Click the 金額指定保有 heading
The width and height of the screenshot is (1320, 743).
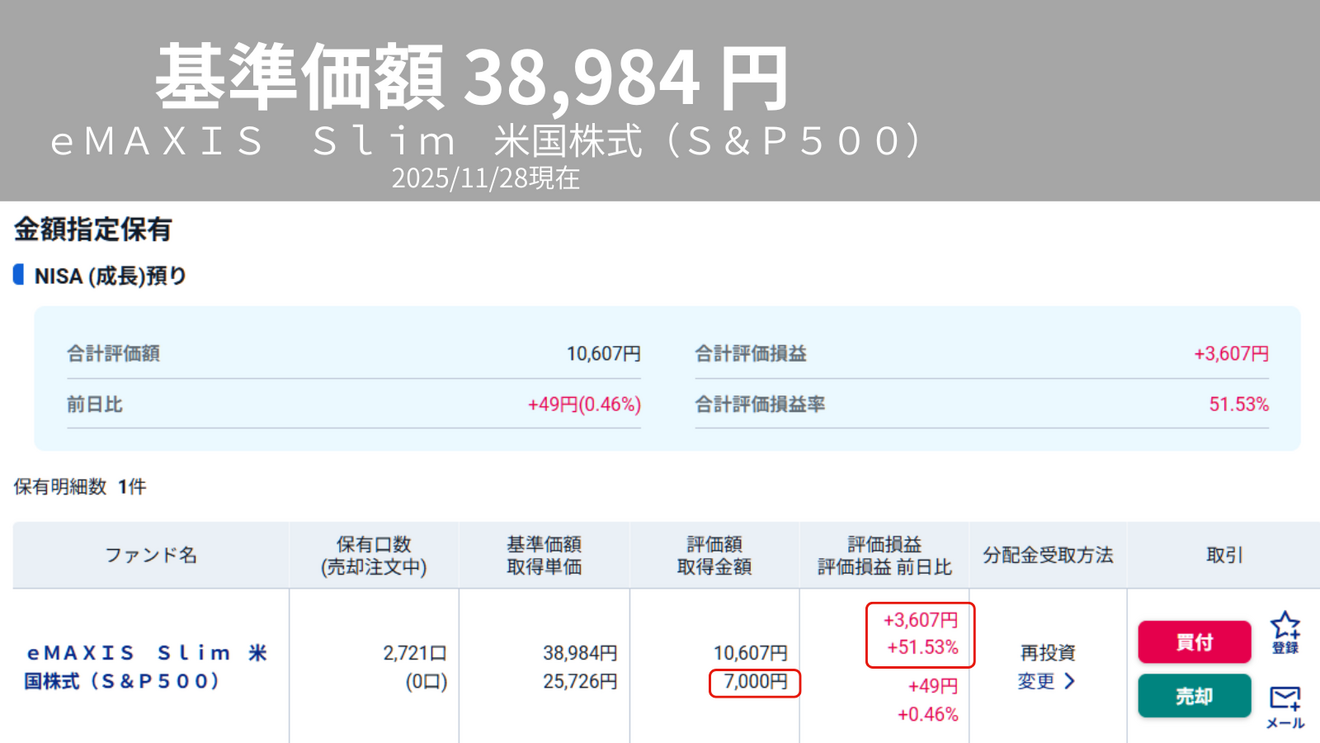(92, 230)
